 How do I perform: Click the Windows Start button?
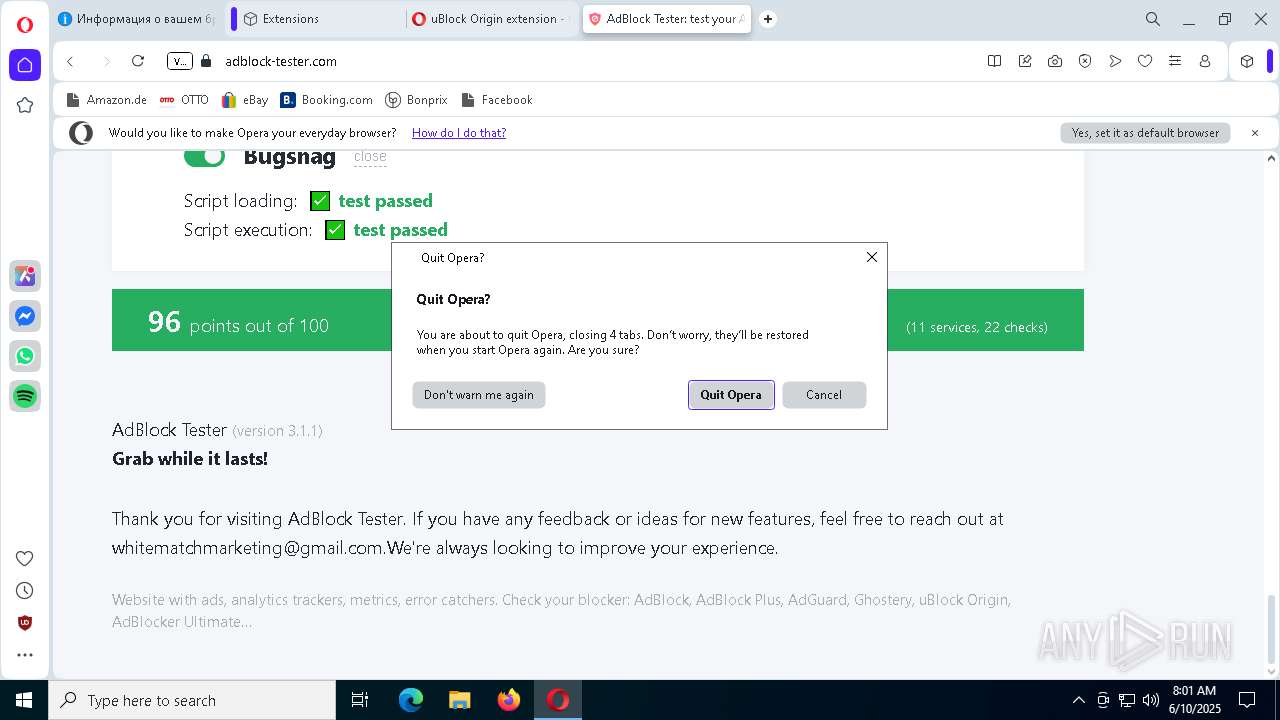[24, 700]
